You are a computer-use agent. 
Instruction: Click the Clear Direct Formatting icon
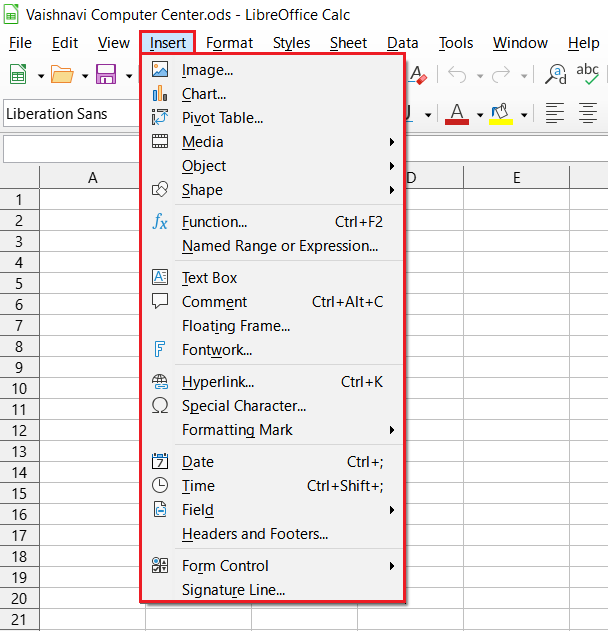pyautogui.click(x=418, y=75)
